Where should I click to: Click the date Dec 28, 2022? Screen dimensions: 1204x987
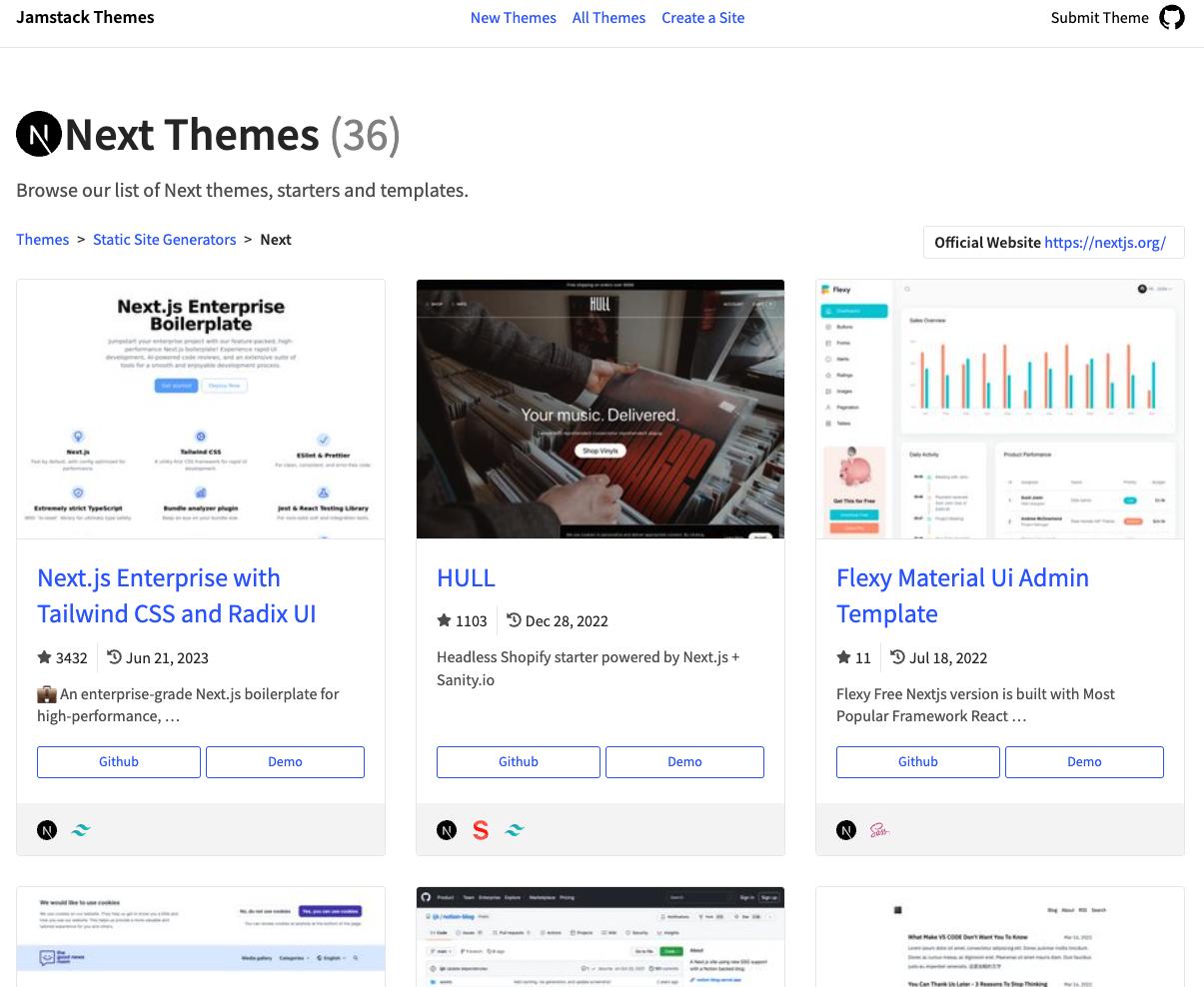click(567, 621)
